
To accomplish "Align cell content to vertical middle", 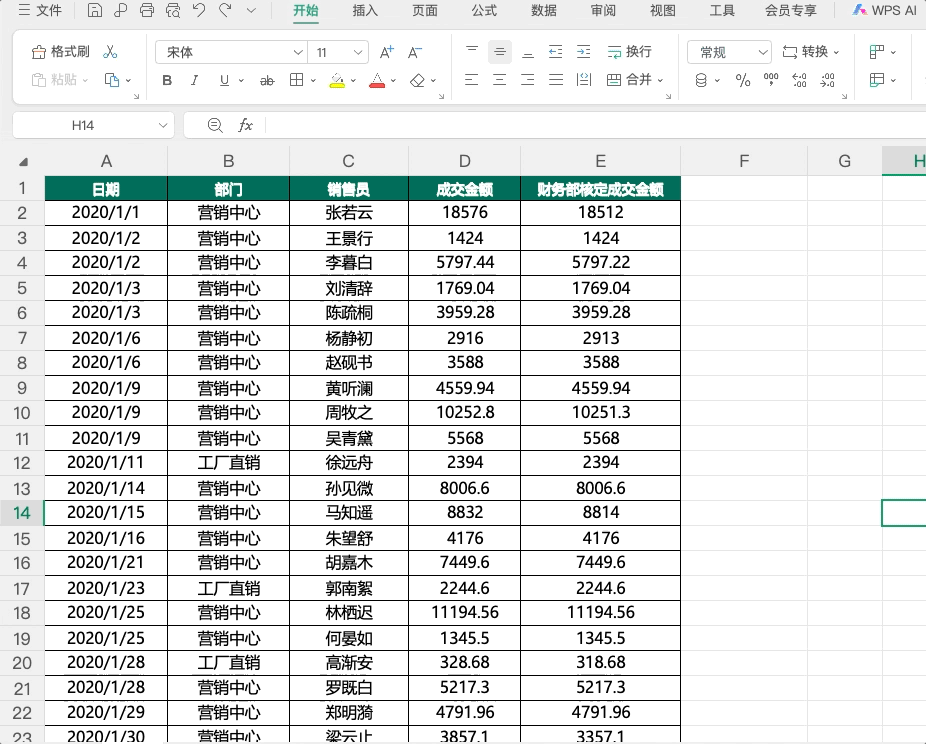I will tap(500, 52).
